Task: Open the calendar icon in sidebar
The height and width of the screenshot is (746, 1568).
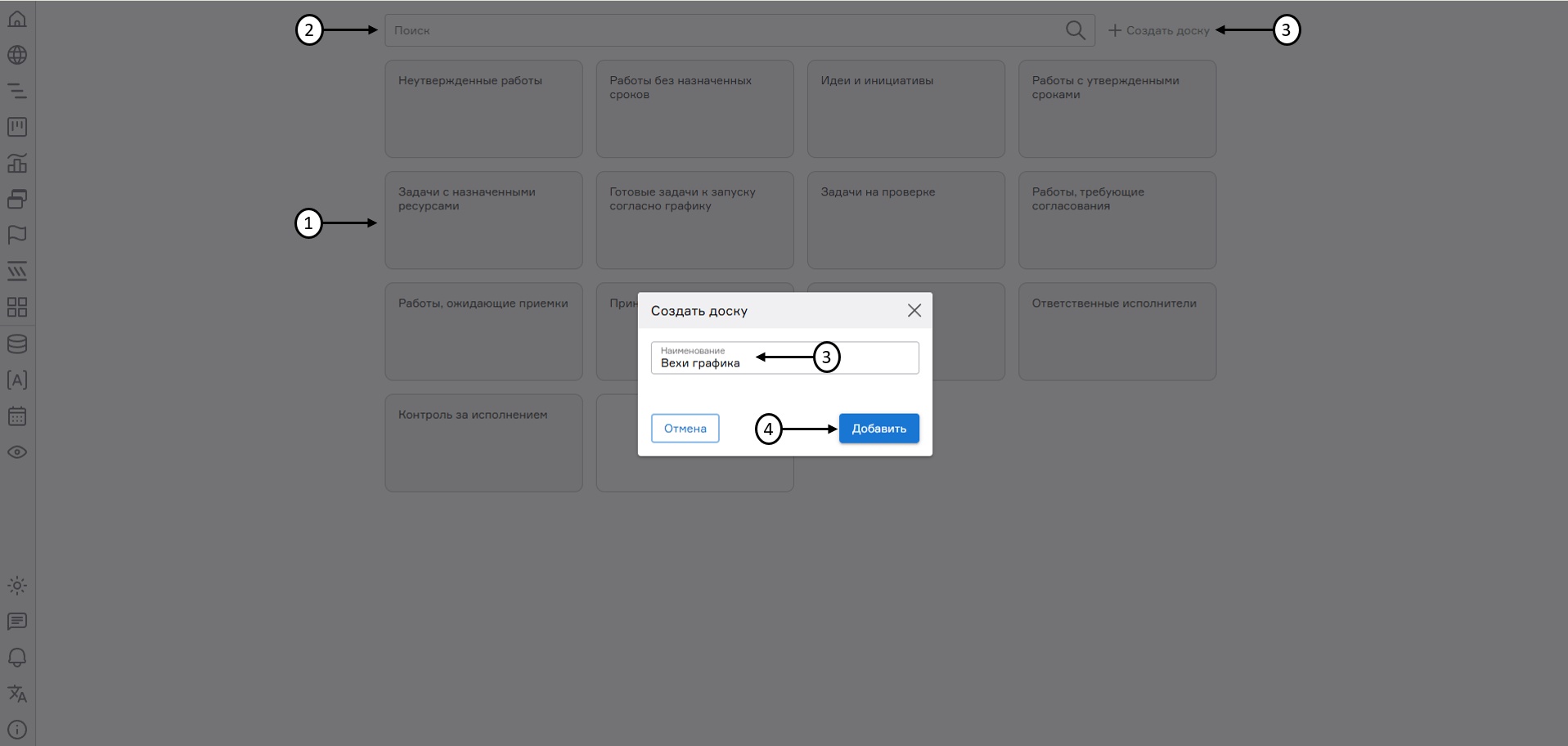Action: pos(17,416)
